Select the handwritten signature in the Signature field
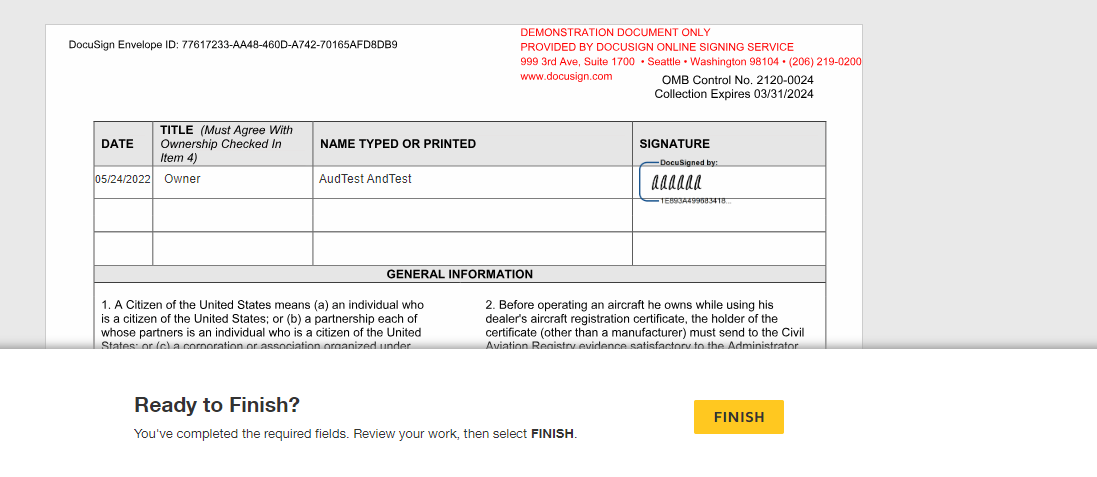1097x477 pixels. pos(676,183)
